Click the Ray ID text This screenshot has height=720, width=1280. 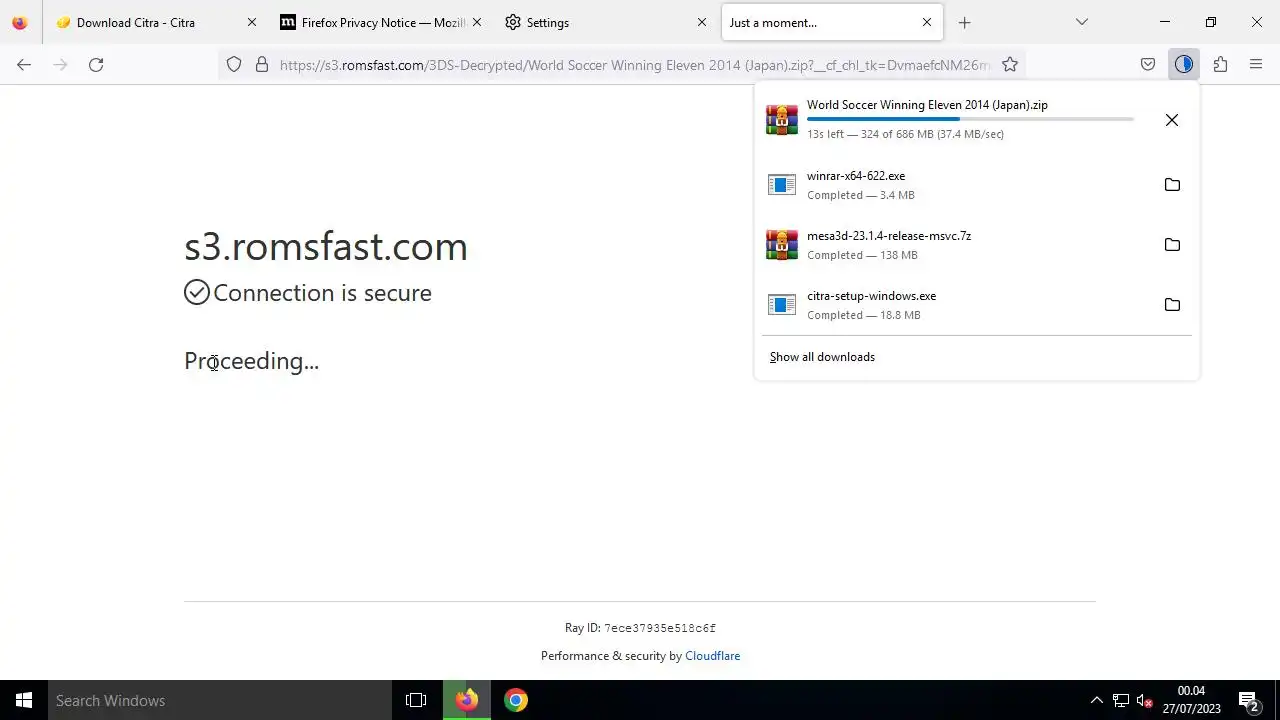640,628
